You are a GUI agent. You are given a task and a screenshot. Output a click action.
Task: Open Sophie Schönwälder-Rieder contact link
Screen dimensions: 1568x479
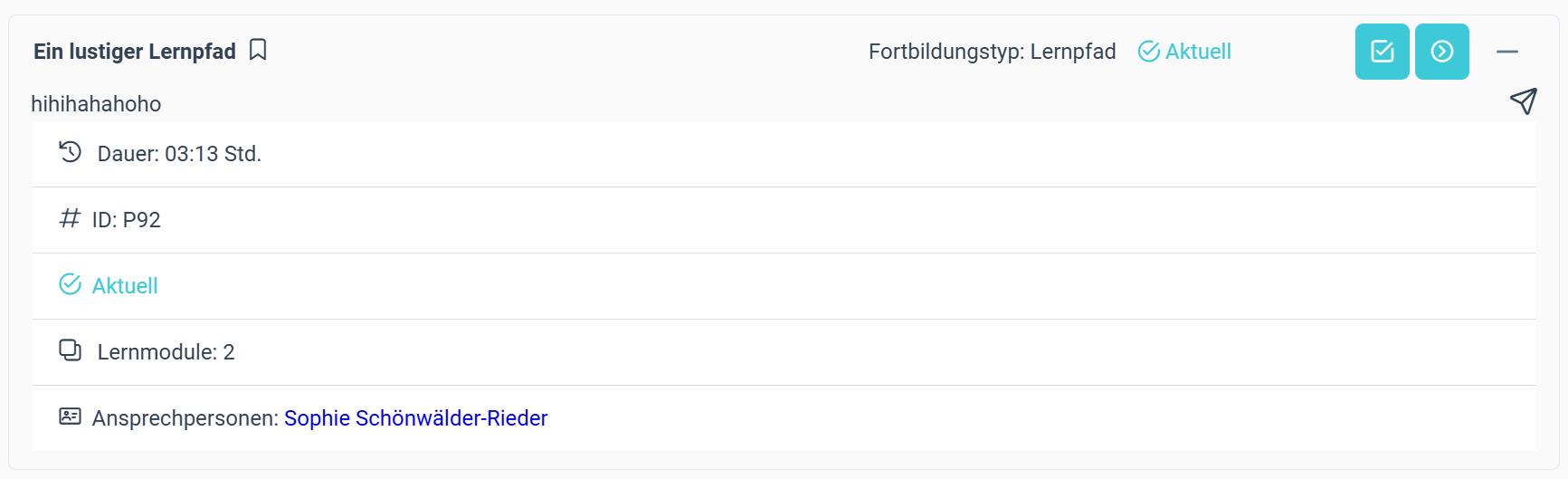416,418
